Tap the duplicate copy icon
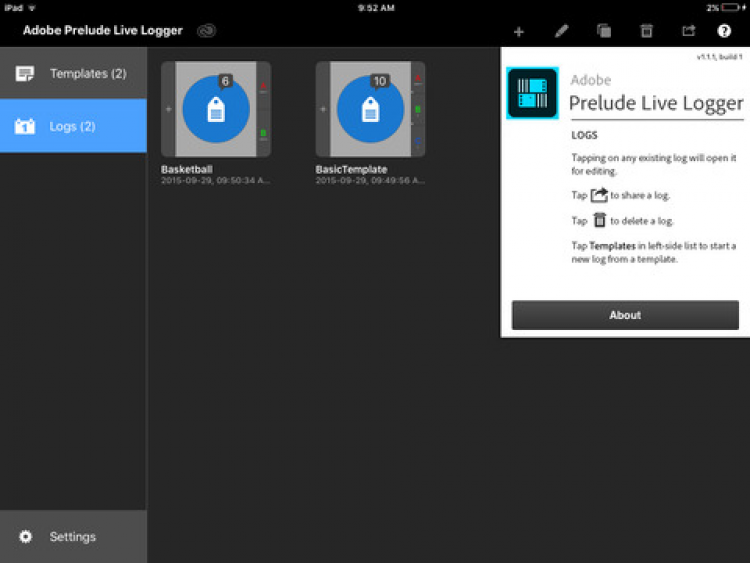 [x=604, y=31]
